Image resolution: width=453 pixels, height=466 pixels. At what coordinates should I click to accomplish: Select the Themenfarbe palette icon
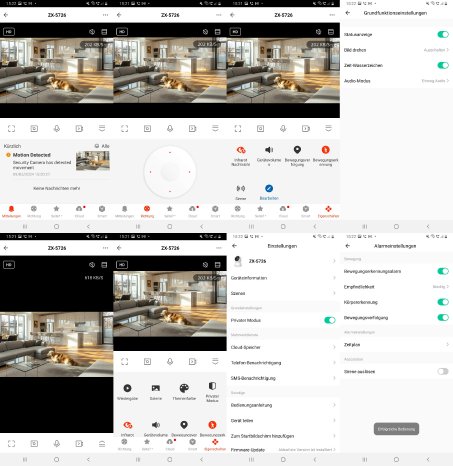(184, 388)
